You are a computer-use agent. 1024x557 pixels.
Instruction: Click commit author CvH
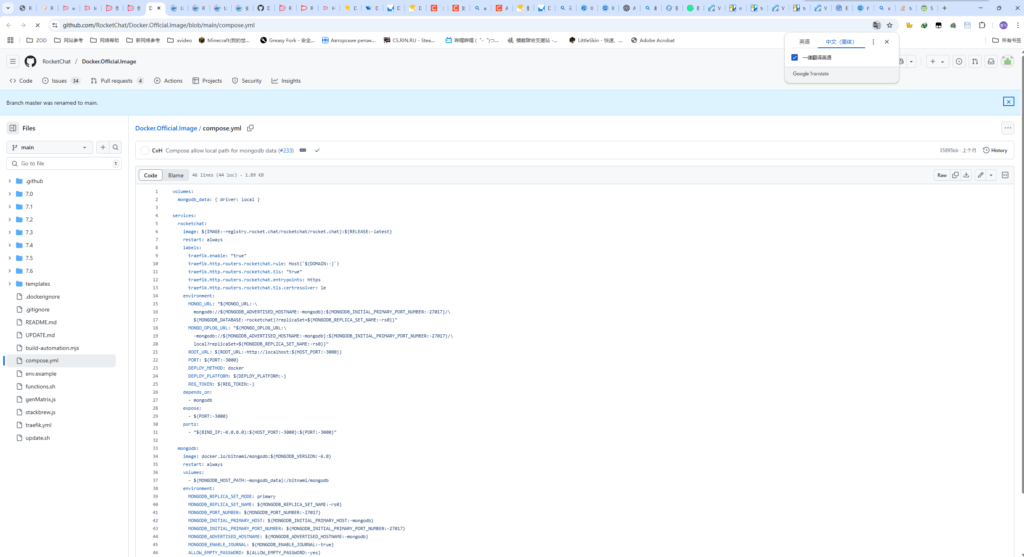tap(157, 150)
